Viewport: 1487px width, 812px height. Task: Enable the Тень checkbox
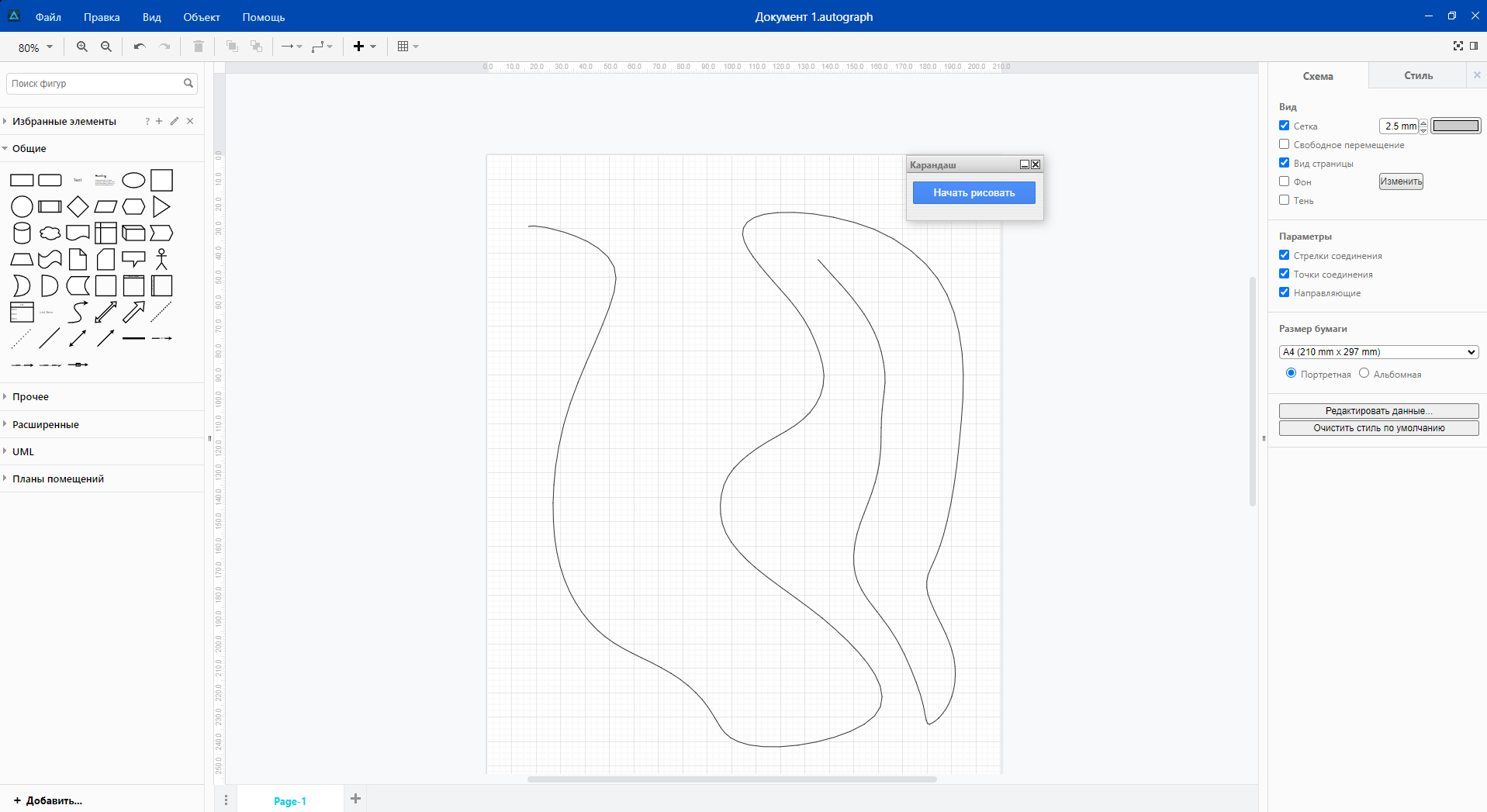point(1285,200)
